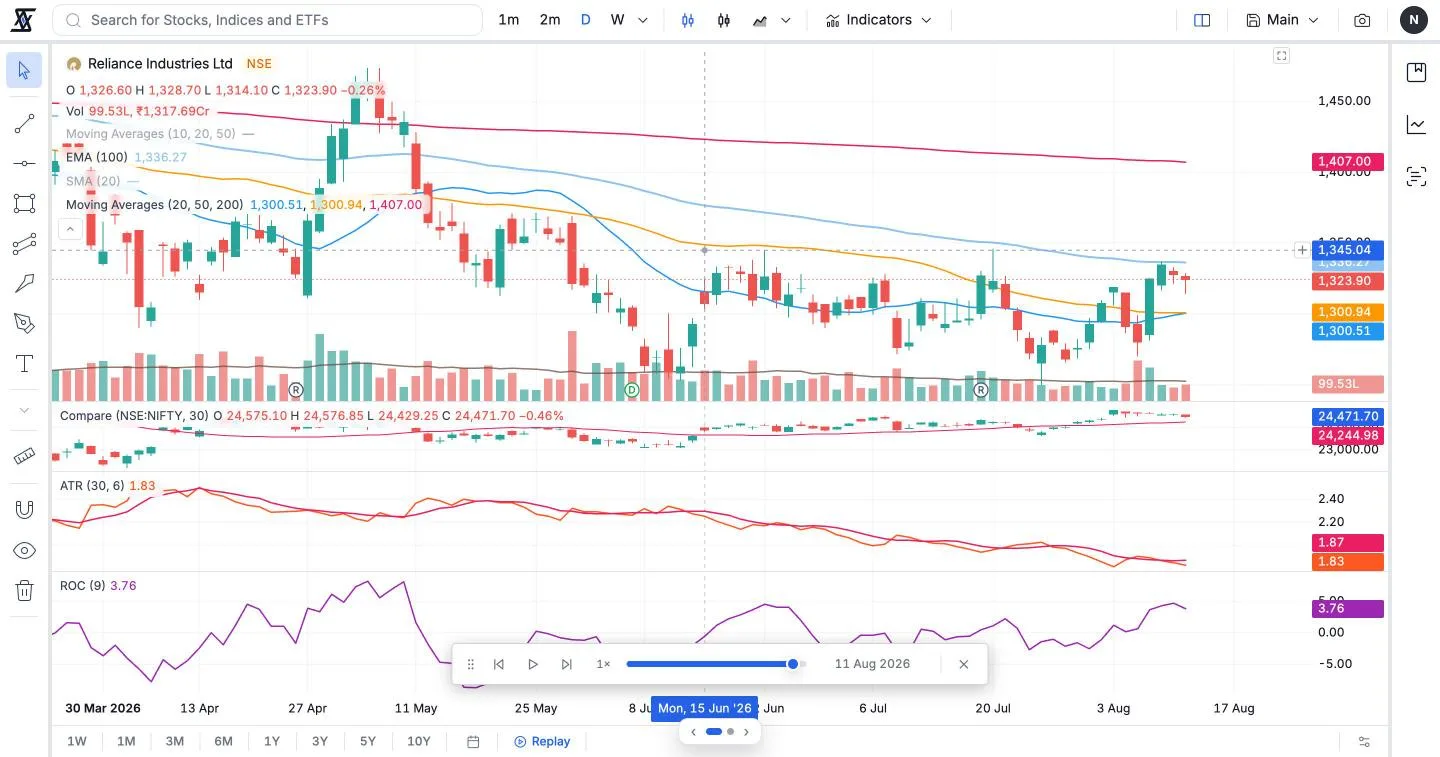Pick the ruler measurement tool
Image resolution: width=1440 pixels, height=757 pixels.
tap(24, 456)
